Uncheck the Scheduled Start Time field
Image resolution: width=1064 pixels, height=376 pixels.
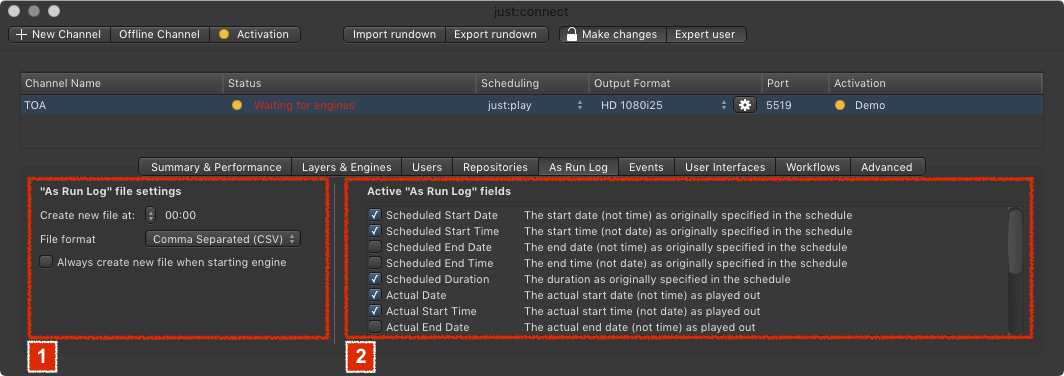click(375, 231)
